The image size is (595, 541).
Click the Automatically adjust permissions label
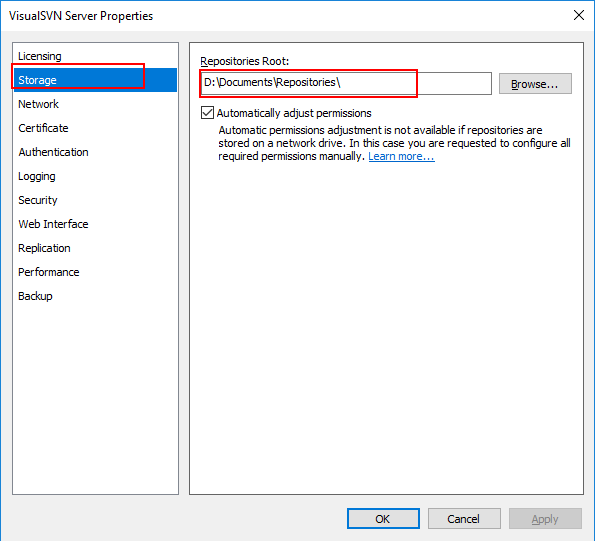pos(294,113)
